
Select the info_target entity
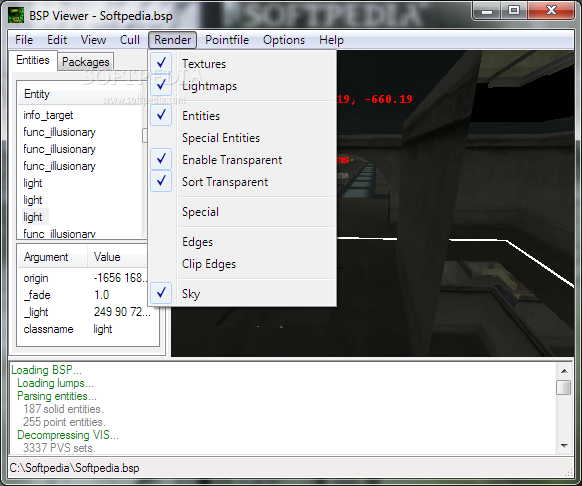coord(48,115)
